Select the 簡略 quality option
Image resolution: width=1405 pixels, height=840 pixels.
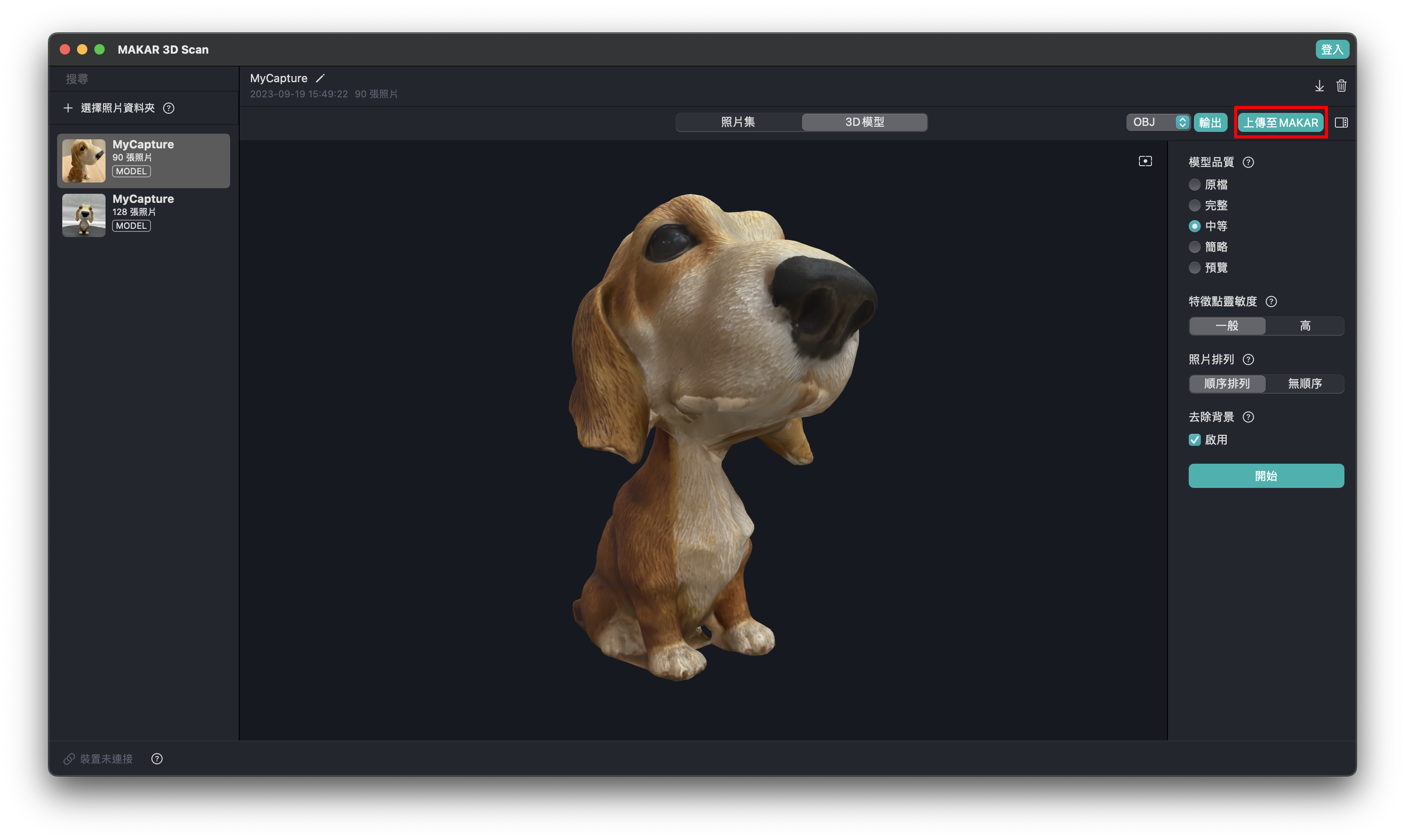point(1194,247)
